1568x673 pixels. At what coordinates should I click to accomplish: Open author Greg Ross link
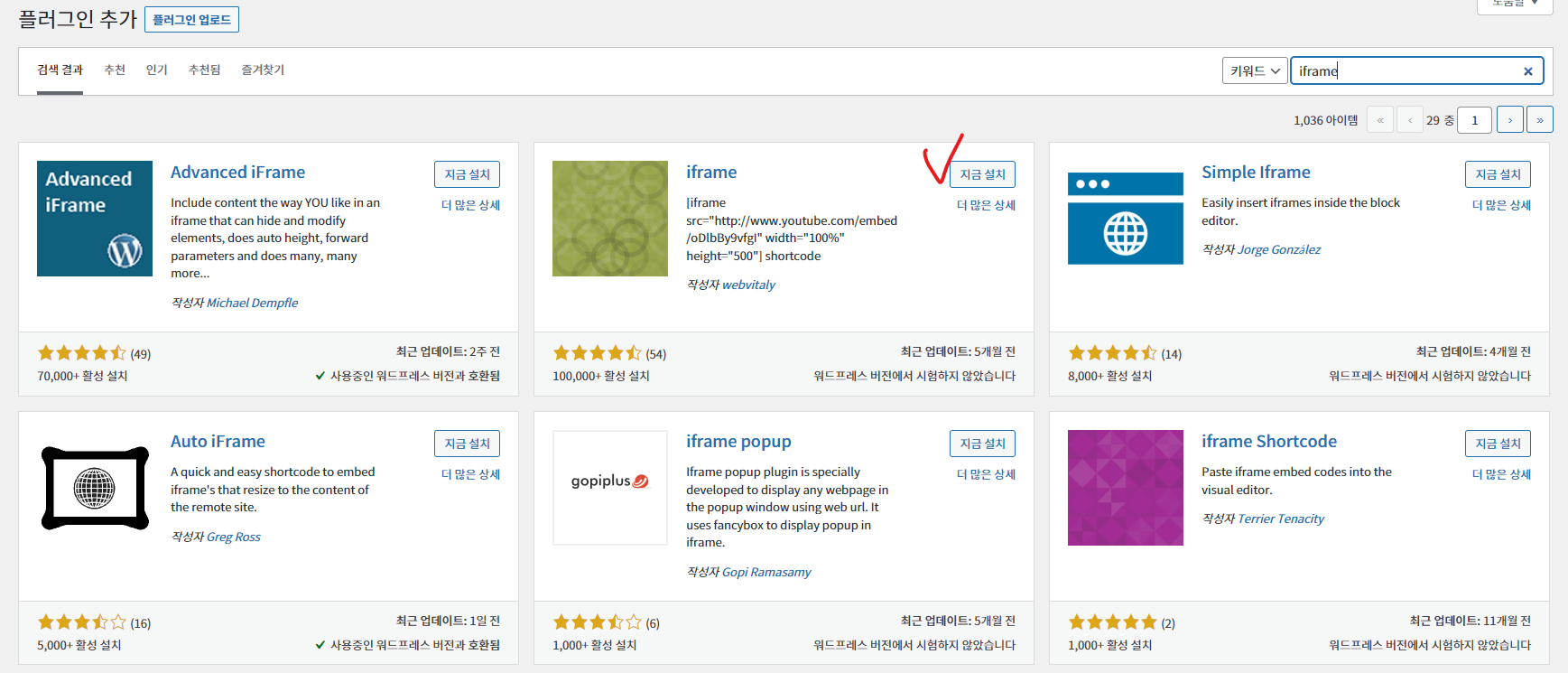pyautogui.click(x=234, y=537)
